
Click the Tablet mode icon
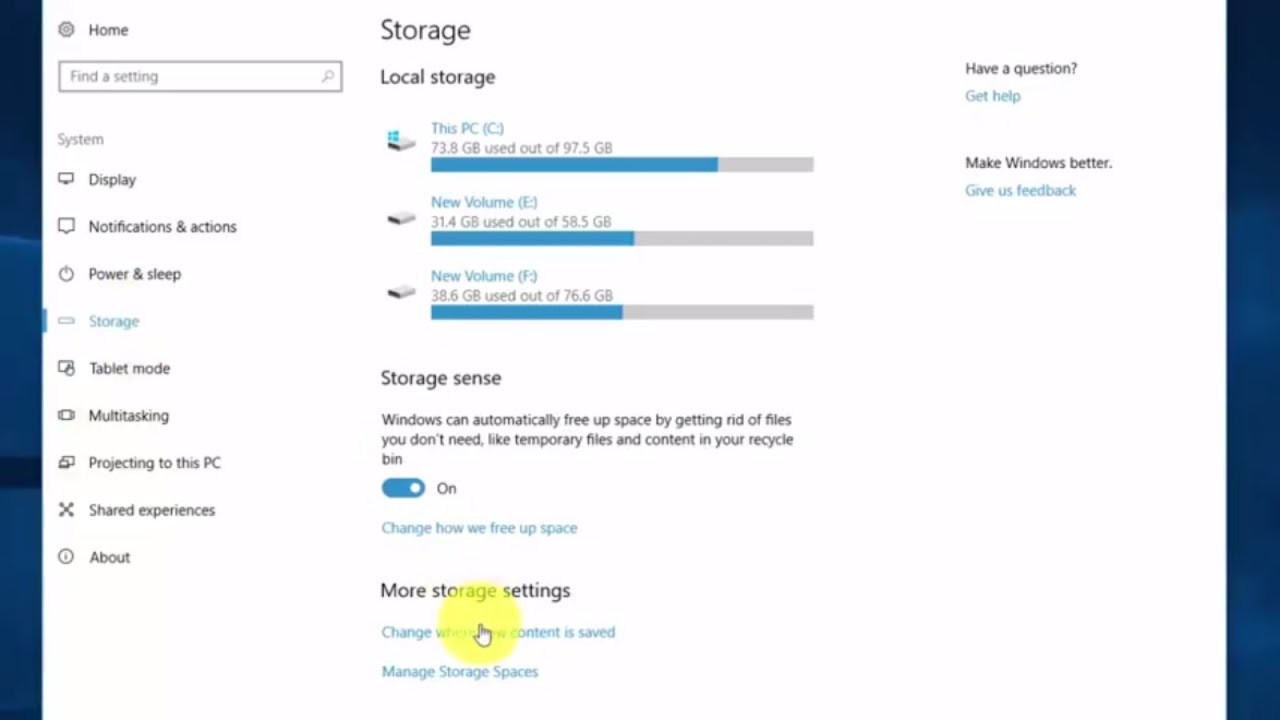pos(66,368)
